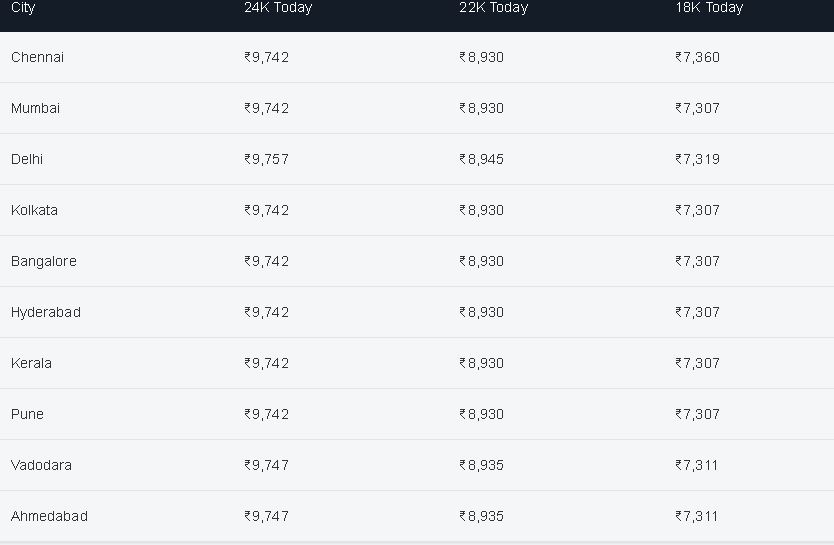Screen dimensions: 834x545
Task: Open the Kolkata row label
Action: [34, 210]
